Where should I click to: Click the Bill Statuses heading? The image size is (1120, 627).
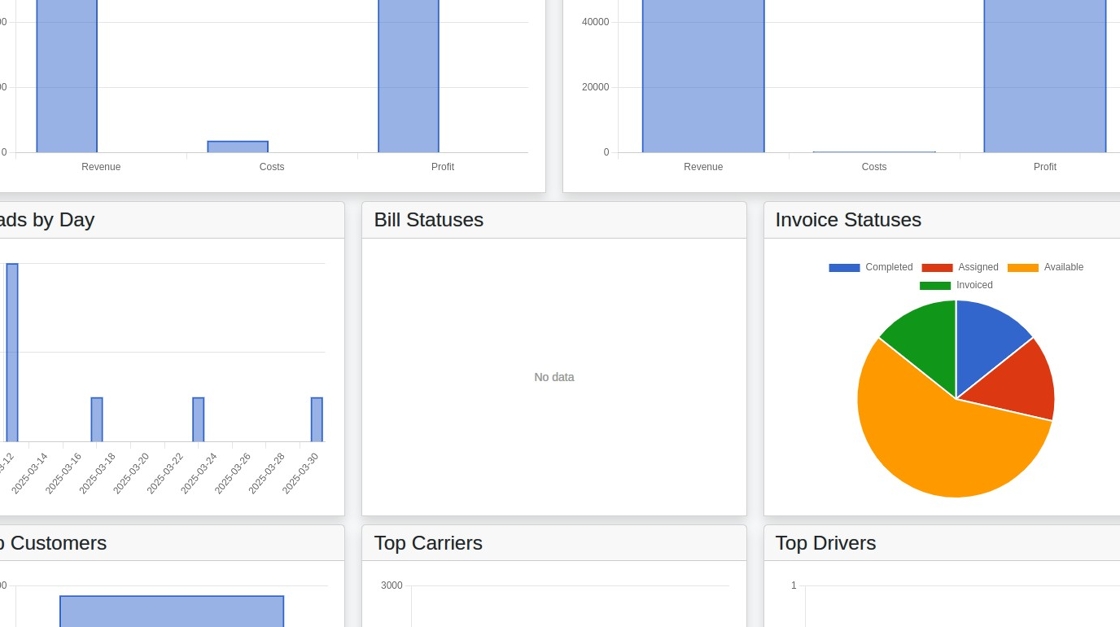(429, 220)
